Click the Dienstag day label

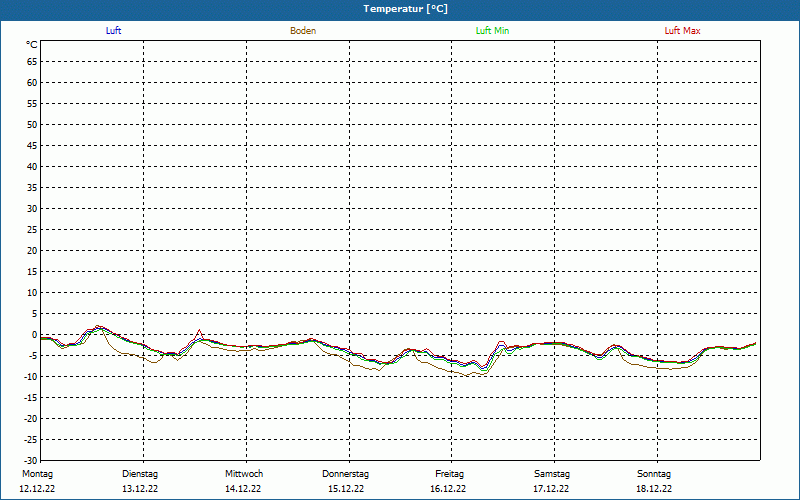(140, 474)
